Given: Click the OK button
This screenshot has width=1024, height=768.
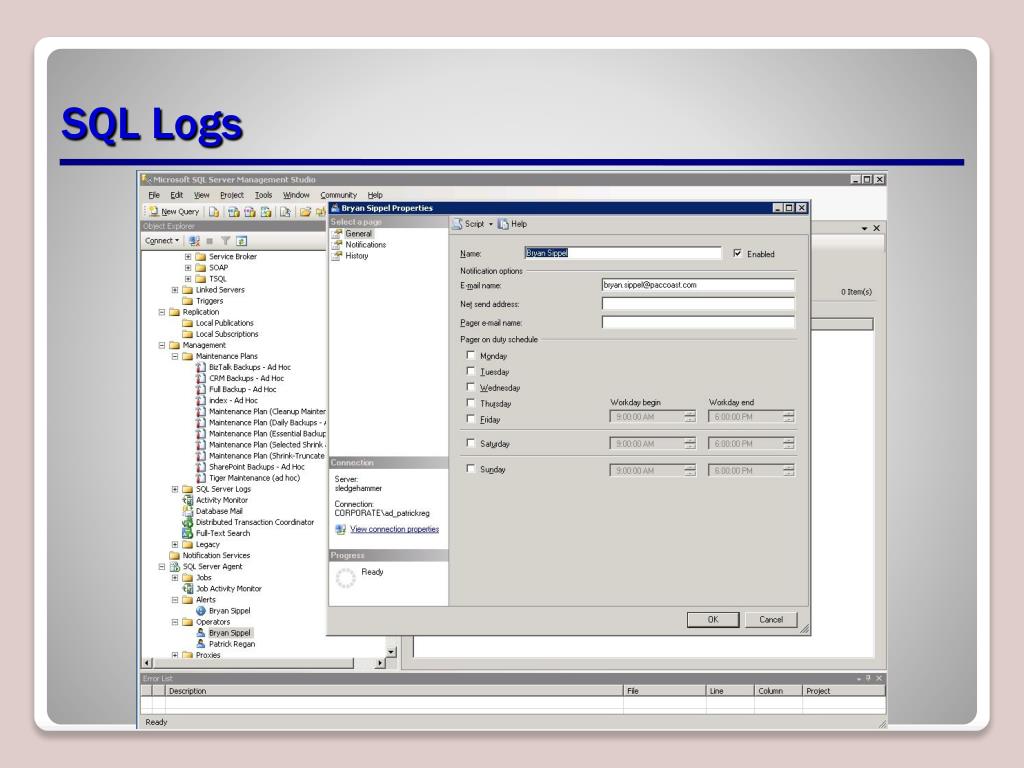Looking at the screenshot, I should [712, 620].
